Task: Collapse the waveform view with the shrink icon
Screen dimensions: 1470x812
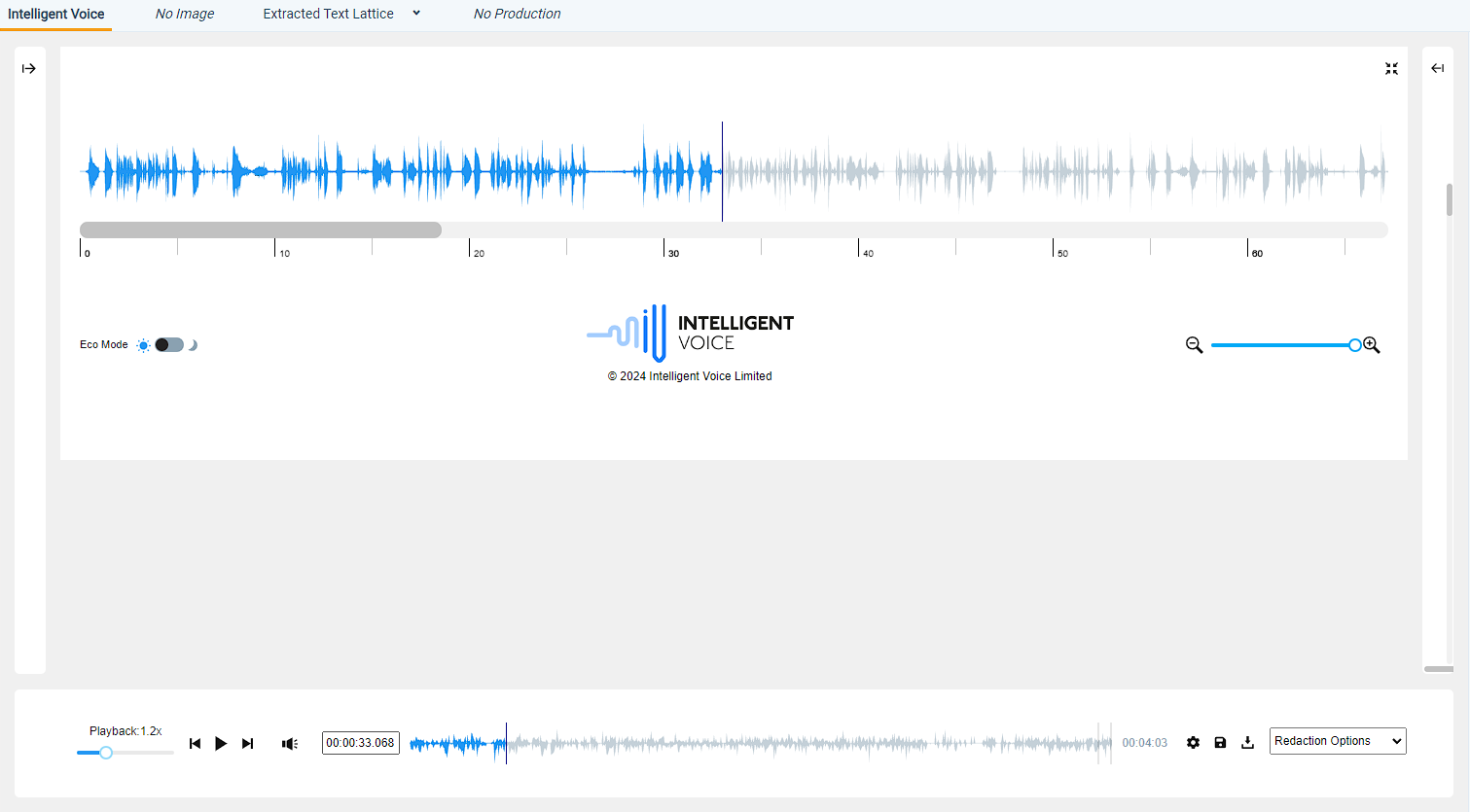Action: coord(1391,68)
